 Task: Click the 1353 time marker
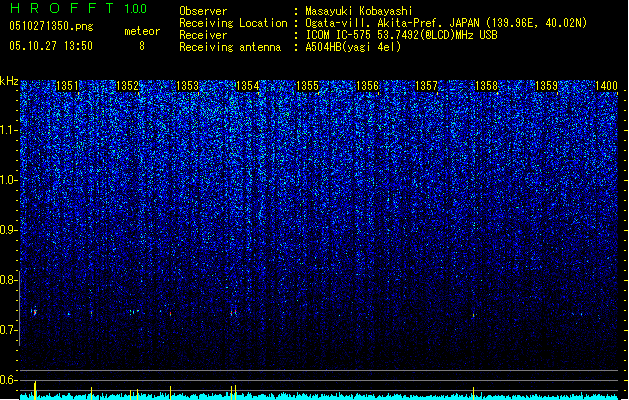point(187,86)
